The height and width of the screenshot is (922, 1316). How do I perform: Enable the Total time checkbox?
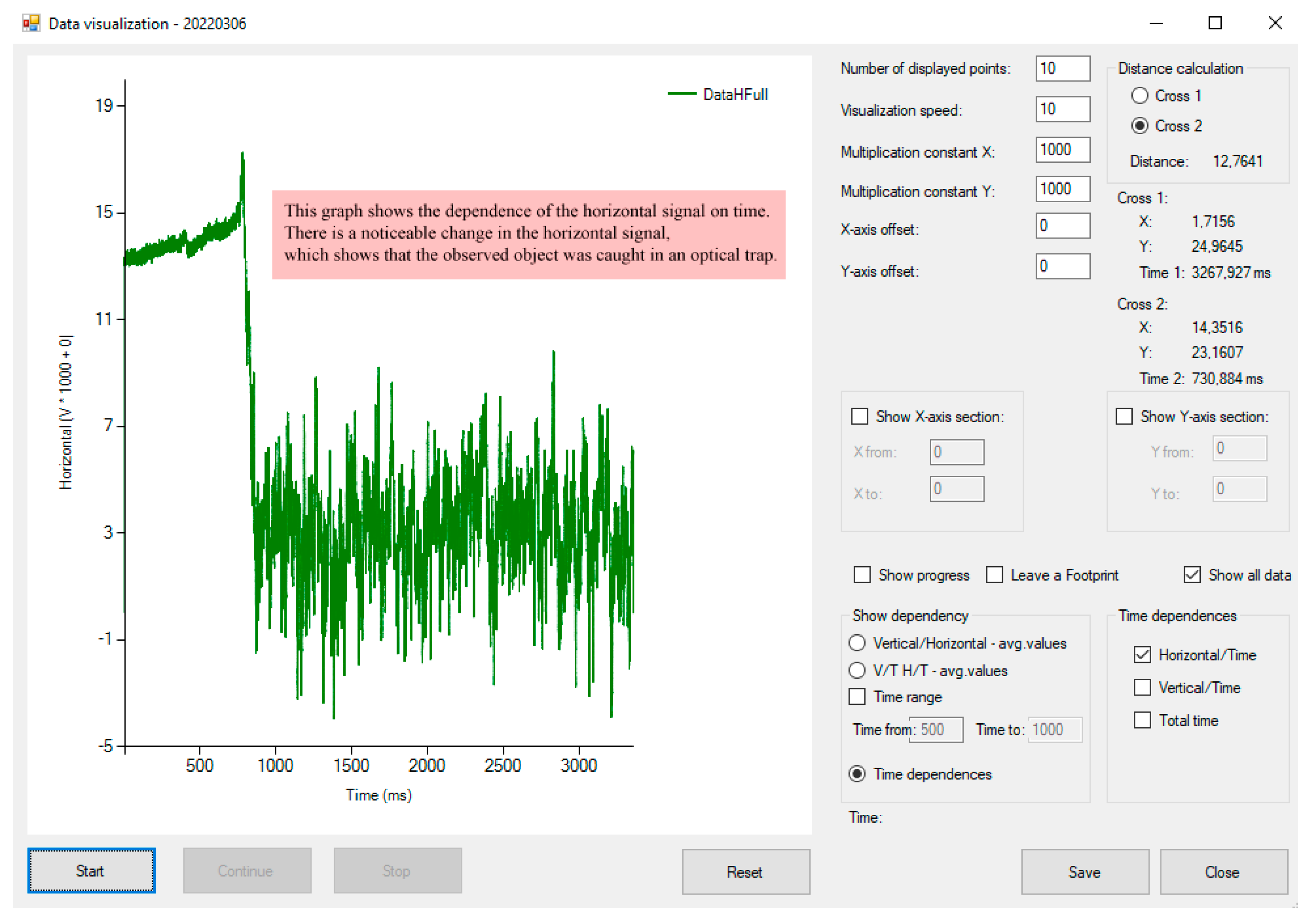click(x=1142, y=720)
